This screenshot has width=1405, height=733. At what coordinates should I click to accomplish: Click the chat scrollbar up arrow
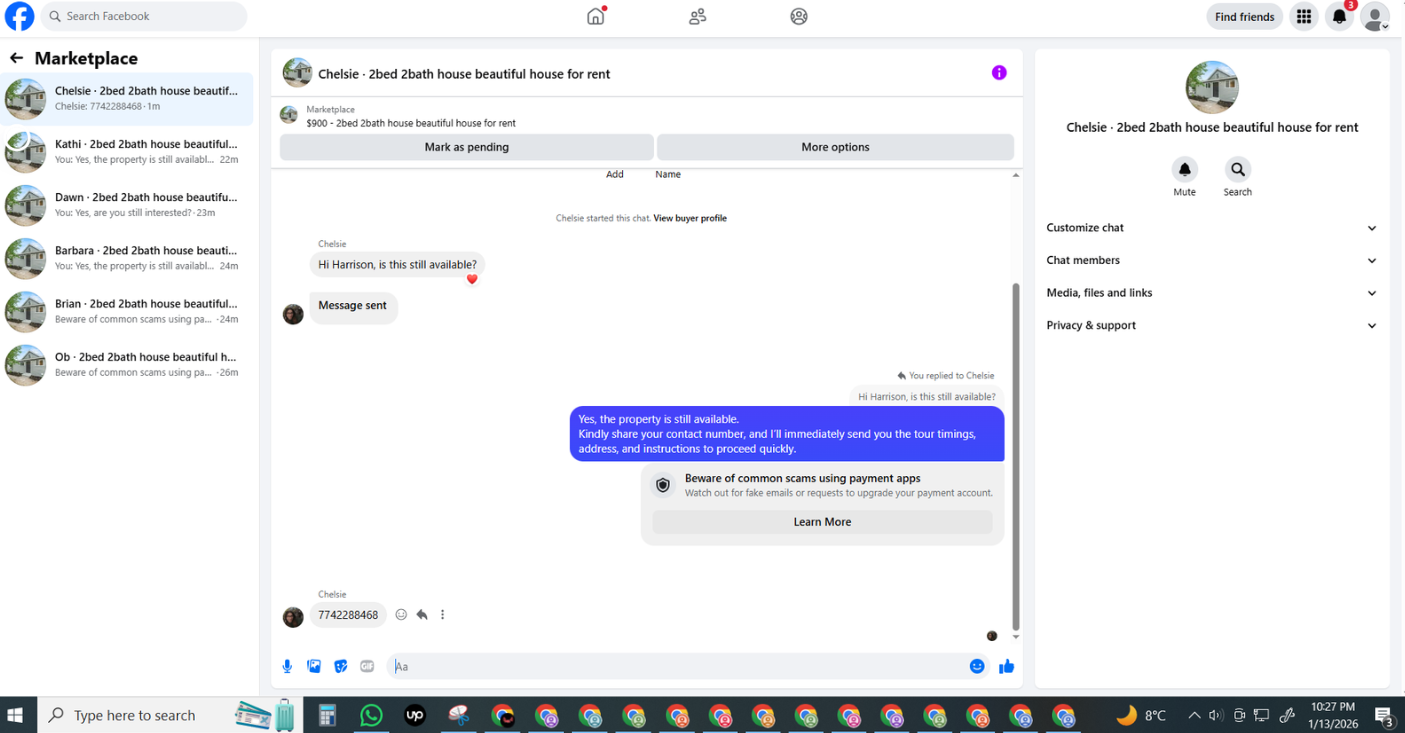[1016, 175]
